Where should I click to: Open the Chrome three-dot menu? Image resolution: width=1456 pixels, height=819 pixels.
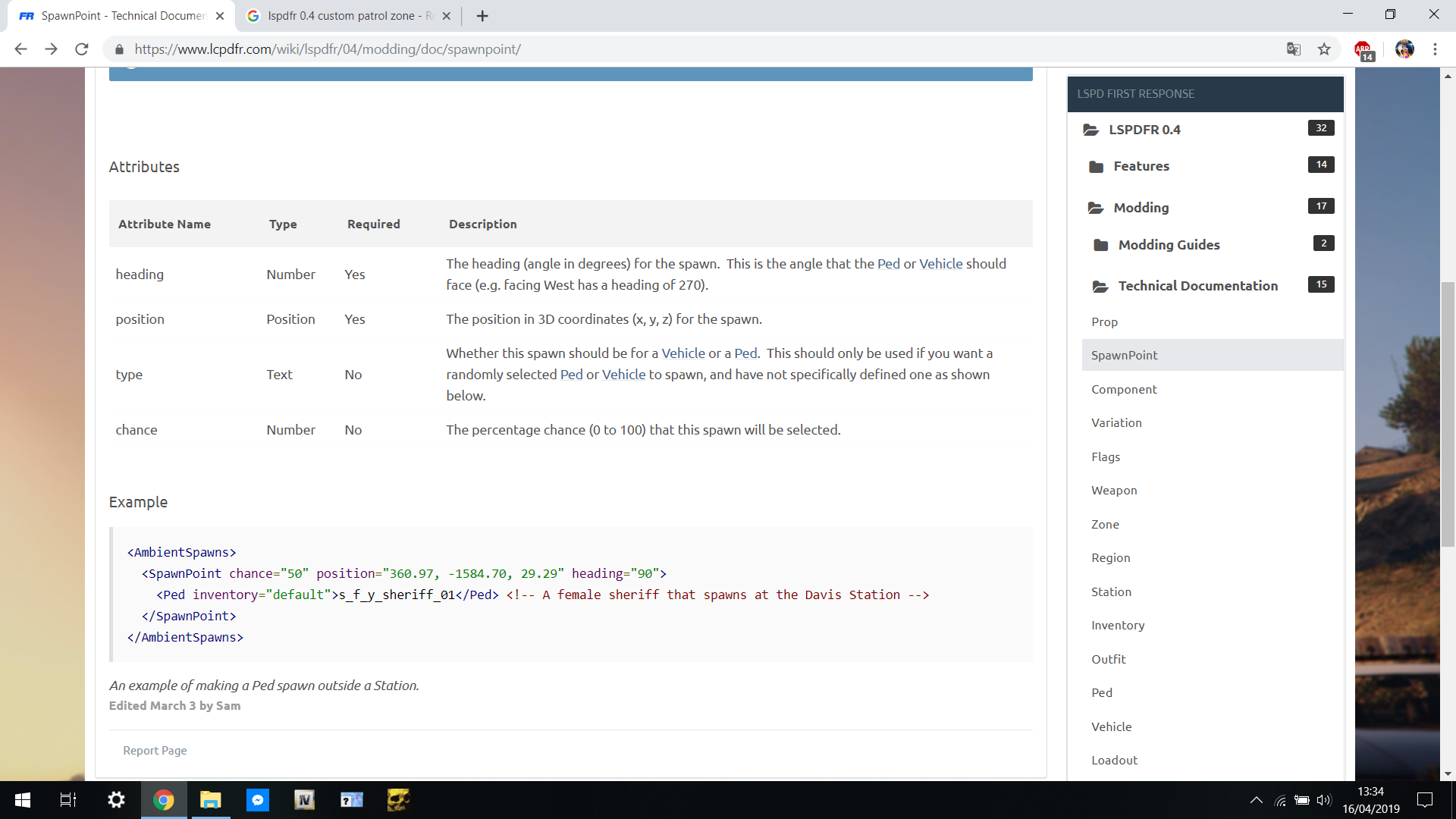pos(1435,49)
